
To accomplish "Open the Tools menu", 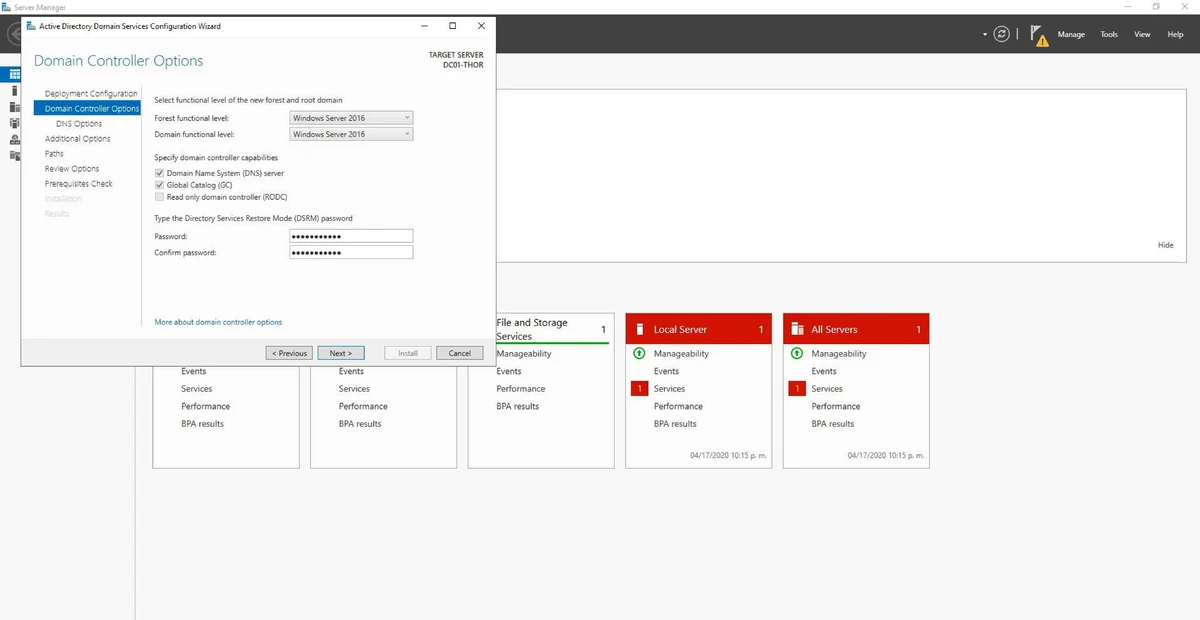I will [x=1109, y=34].
